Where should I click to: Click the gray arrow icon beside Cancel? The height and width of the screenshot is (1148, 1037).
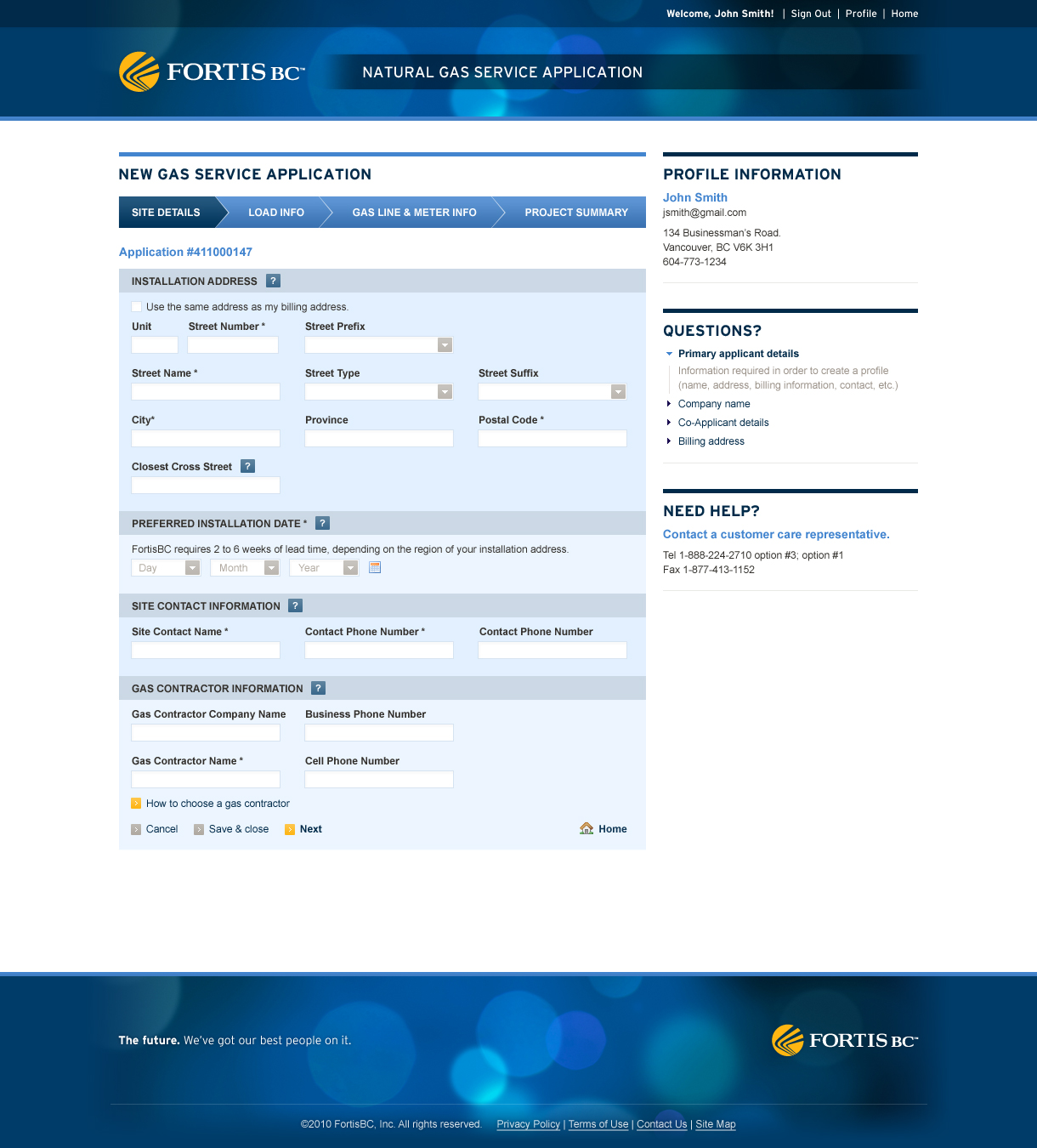click(136, 829)
